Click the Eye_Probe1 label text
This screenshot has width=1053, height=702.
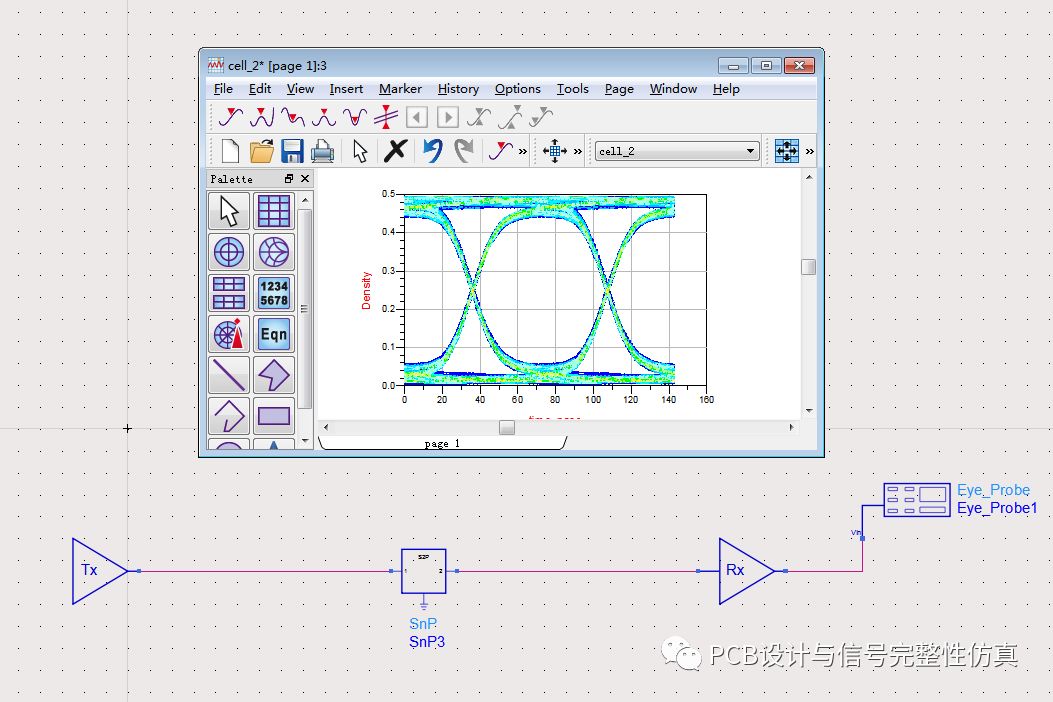997,508
